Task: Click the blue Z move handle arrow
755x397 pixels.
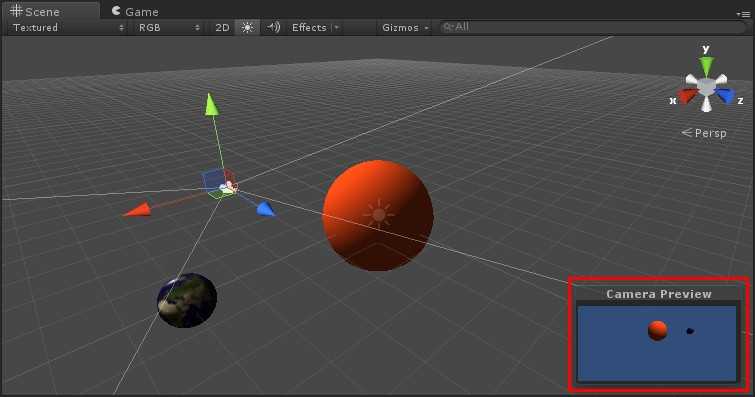Action: pos(266,209)
